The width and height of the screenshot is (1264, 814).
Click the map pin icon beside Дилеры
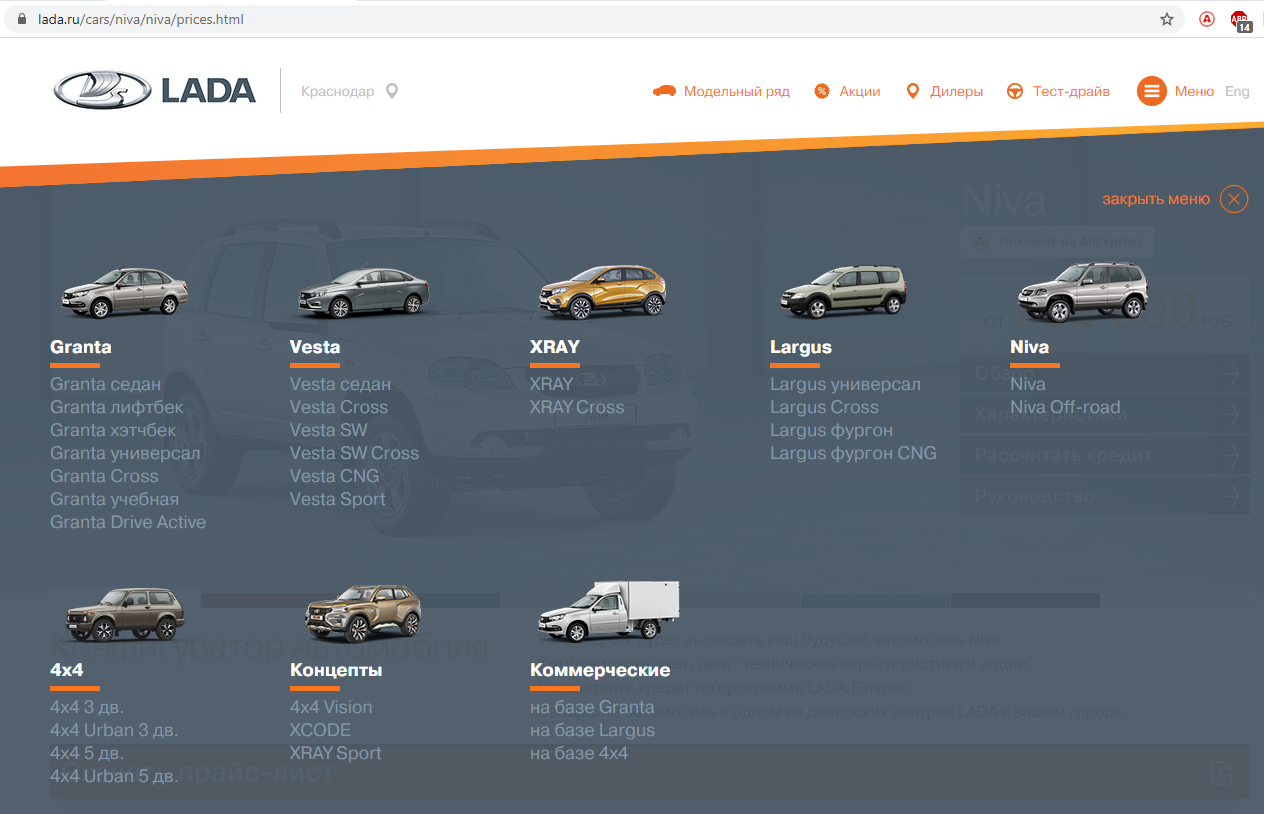(912, 91)
